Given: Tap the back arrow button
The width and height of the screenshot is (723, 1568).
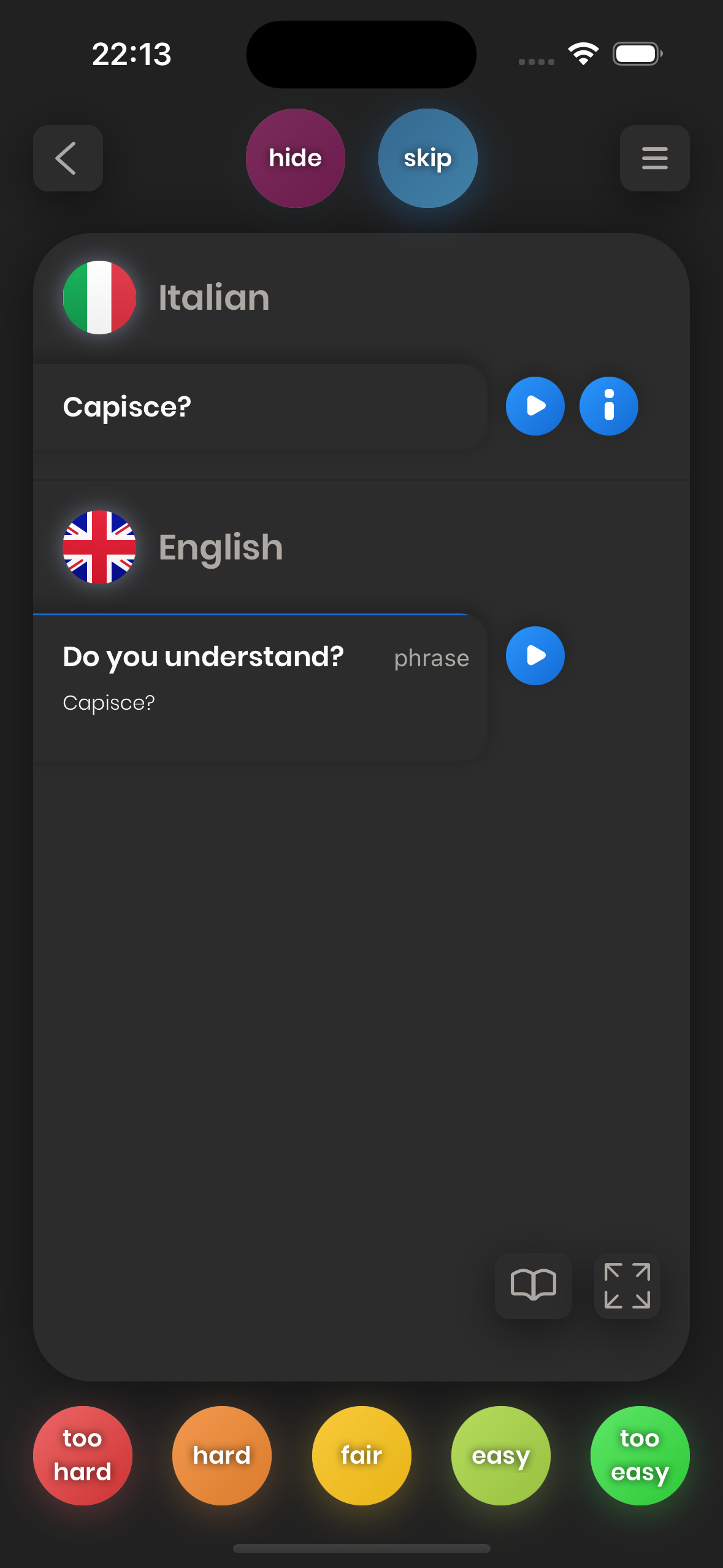Looking at the screenshot, I should click(x=67, y=158).
